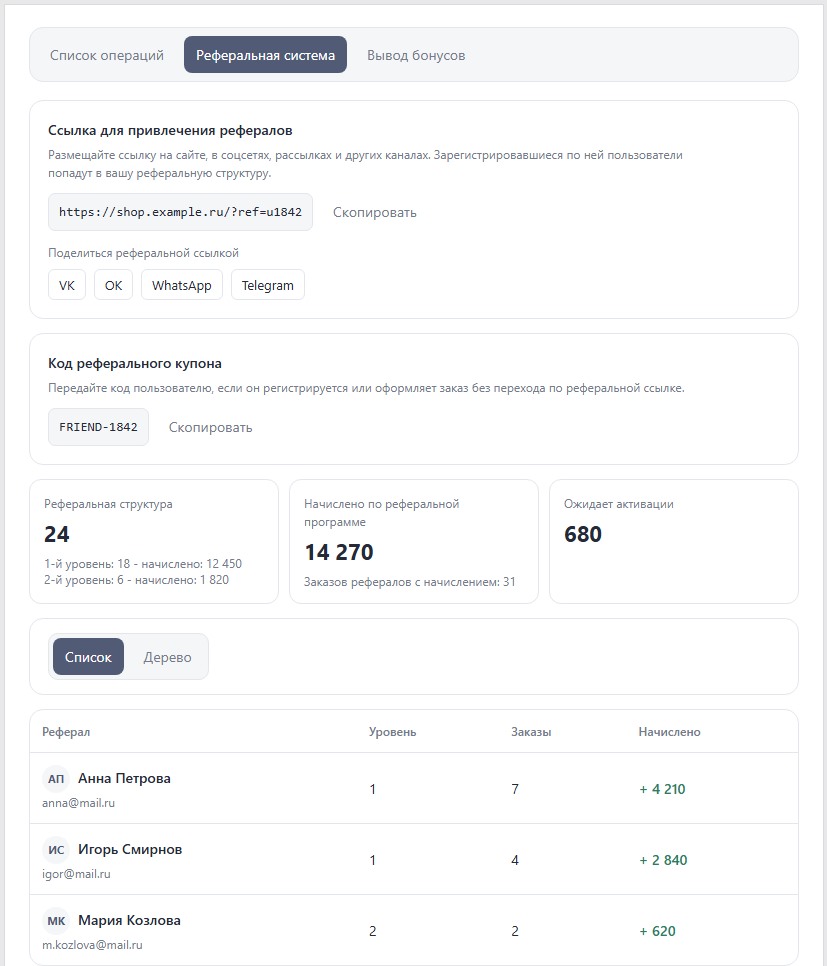Open referral Игорь Смирнов
Screen dimensions: 827x966
tap(130, 849)
